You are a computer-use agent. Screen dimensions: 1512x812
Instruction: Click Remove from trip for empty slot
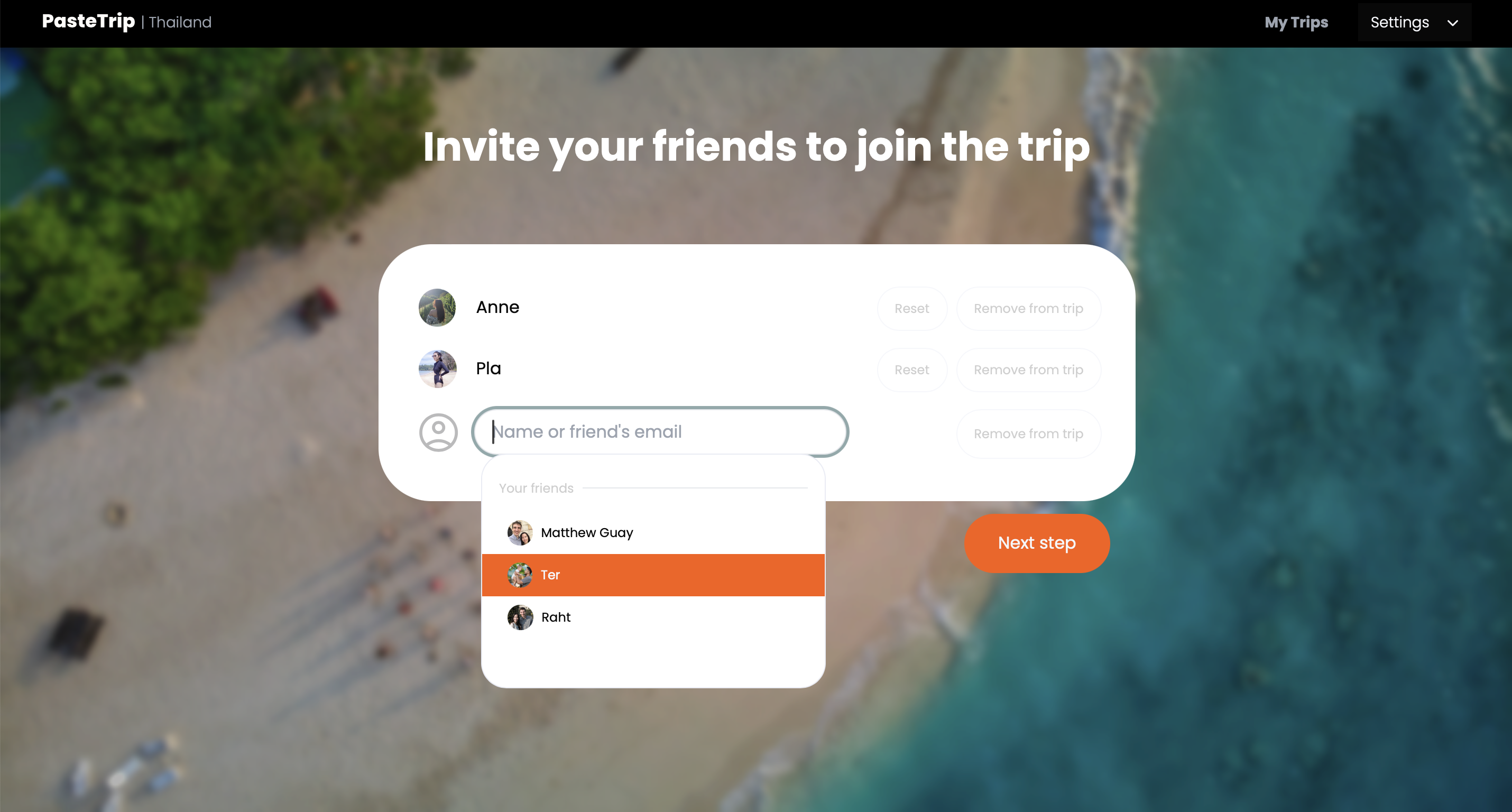[1028, 432]
